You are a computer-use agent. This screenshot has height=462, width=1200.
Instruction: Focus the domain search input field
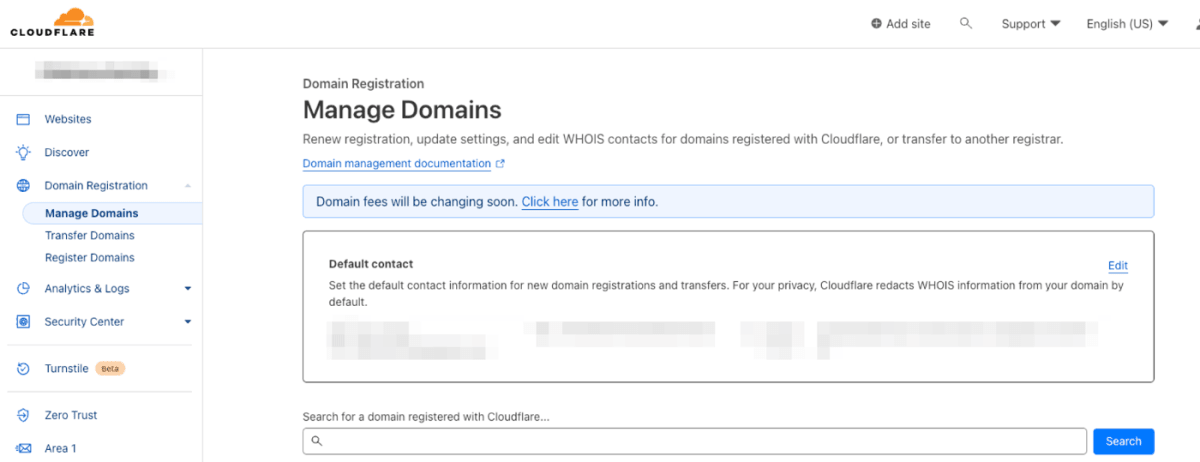point(694,441)
